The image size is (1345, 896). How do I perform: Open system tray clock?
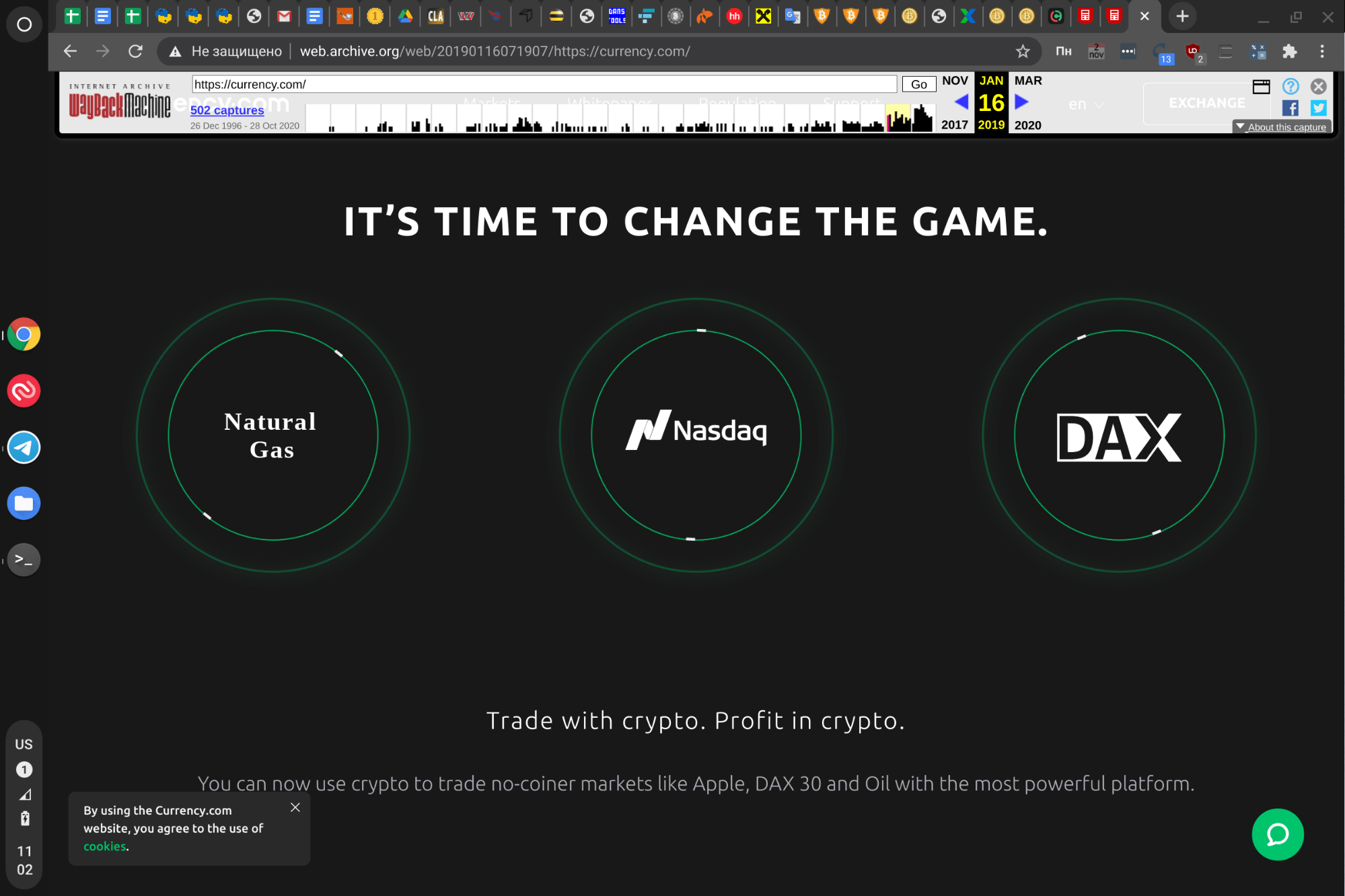(25, 860)
